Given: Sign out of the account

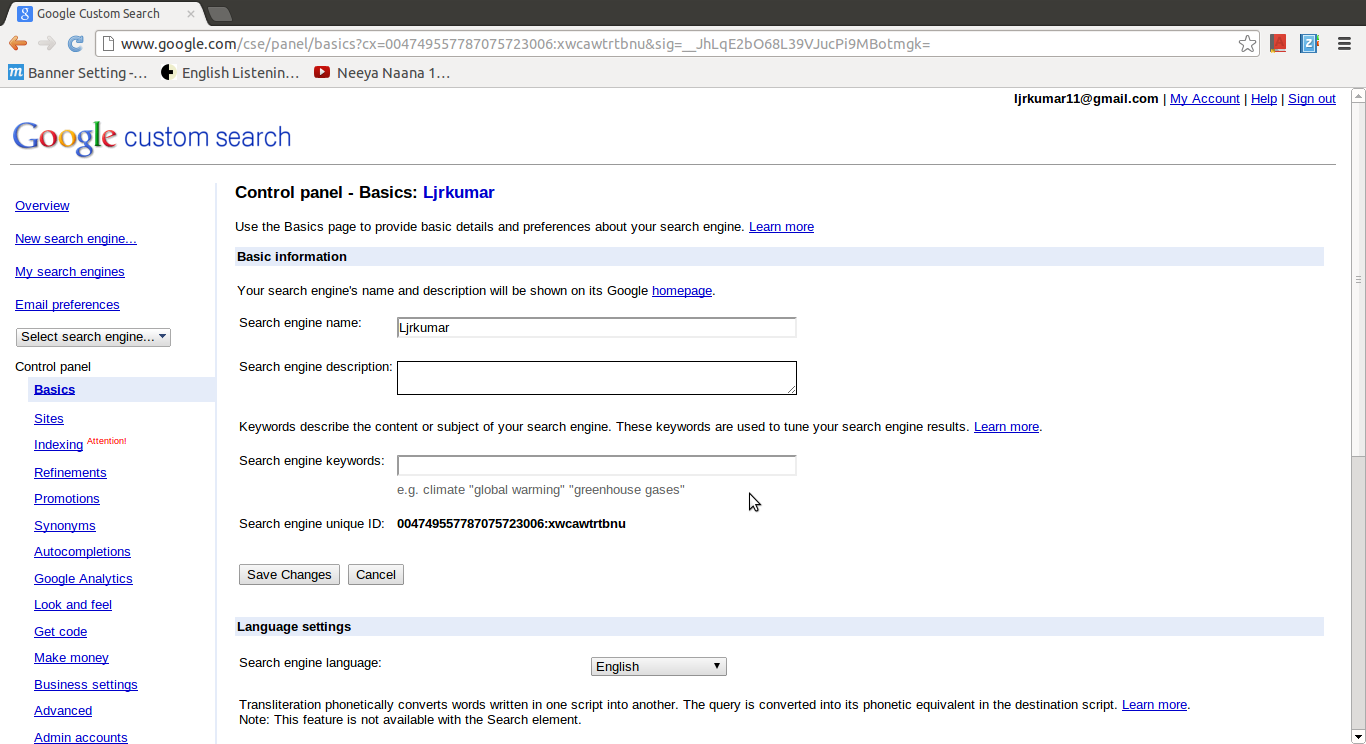Looking at the screenshot, I should [1312, 99].
